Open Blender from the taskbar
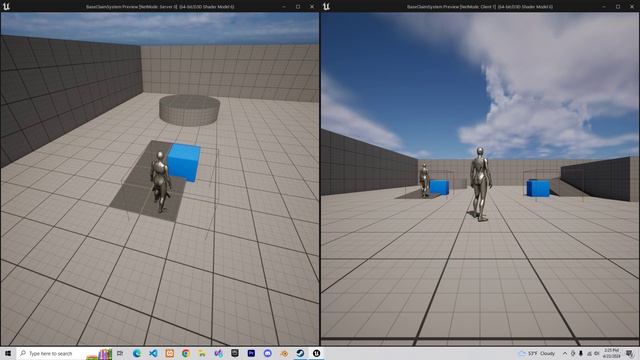The image size is (640, 360). (x=284, y=353)
